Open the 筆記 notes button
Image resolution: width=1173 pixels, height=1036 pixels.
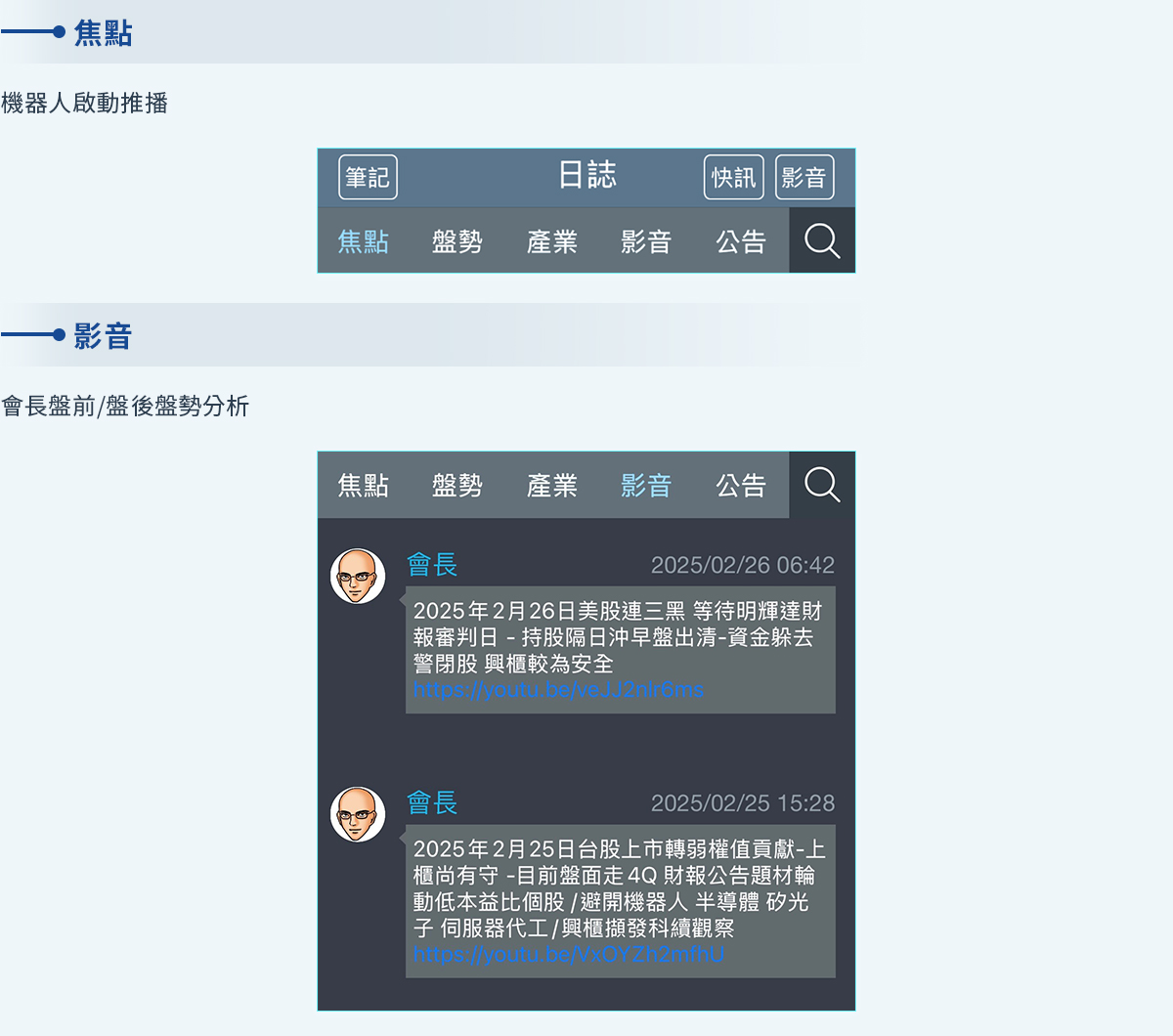click(x=368, y=177)
